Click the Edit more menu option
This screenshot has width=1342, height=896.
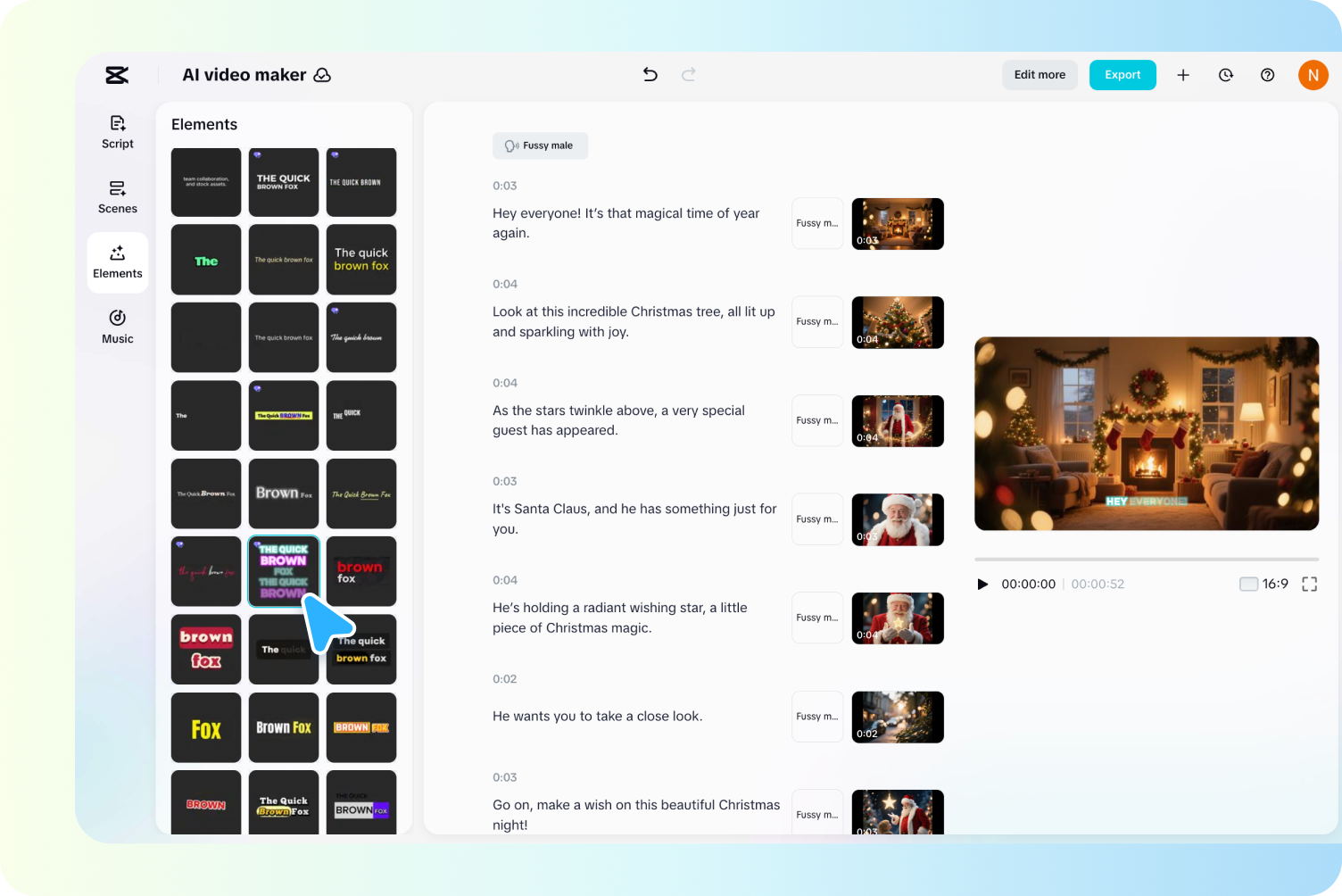pos(1039,75)
